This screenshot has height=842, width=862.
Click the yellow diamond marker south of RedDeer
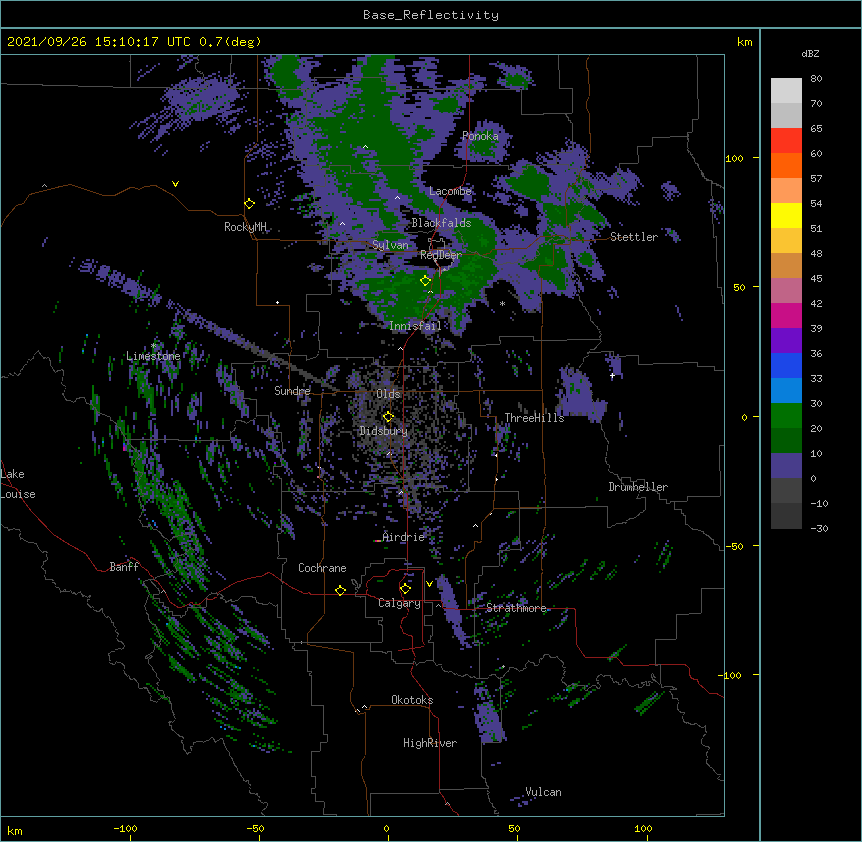pos(425,281)
